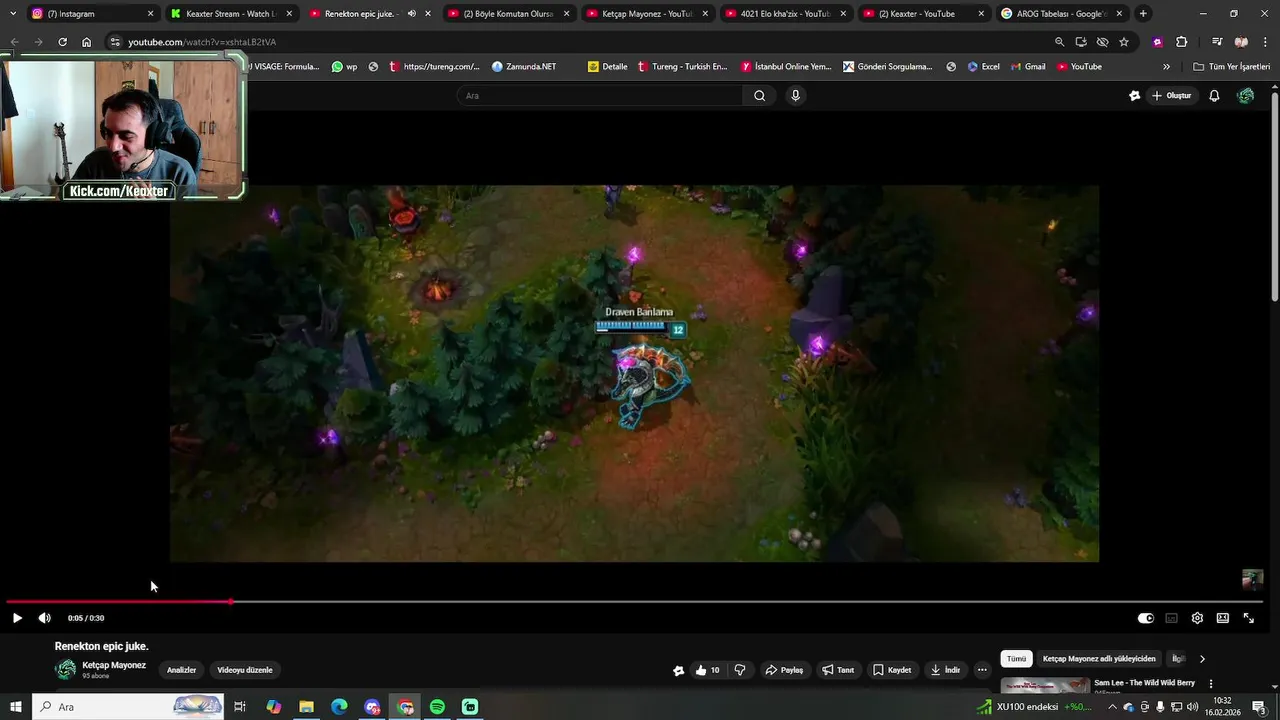
Task: Show more bookmarks with double chevron
Action: [x=1166, y=67]
